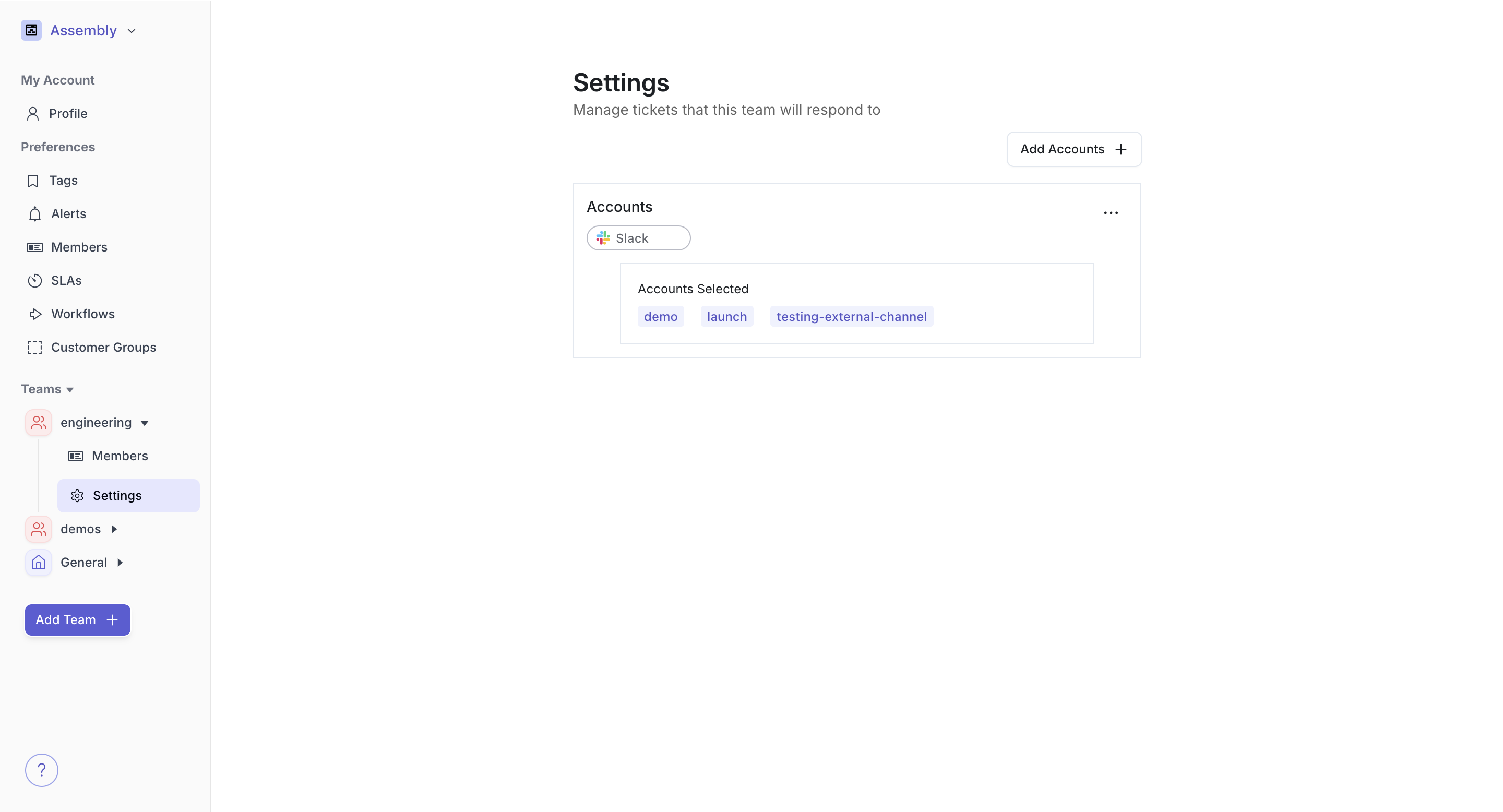Collapse the engineering team tree
The image size is (1503, 812).
pos(145,423)
